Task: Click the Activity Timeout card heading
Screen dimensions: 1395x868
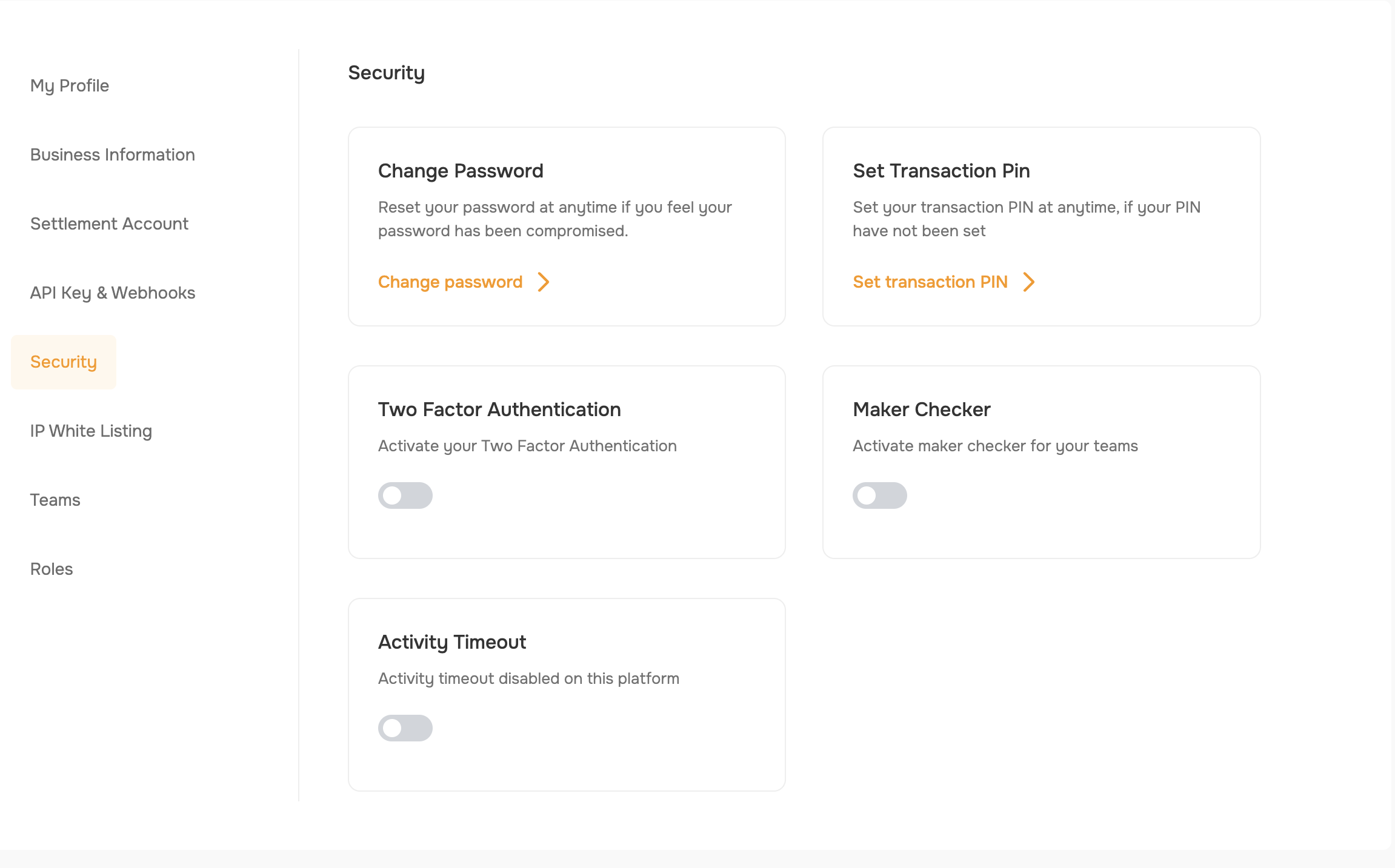Action: pyautogui.click(x=452, y=642)
